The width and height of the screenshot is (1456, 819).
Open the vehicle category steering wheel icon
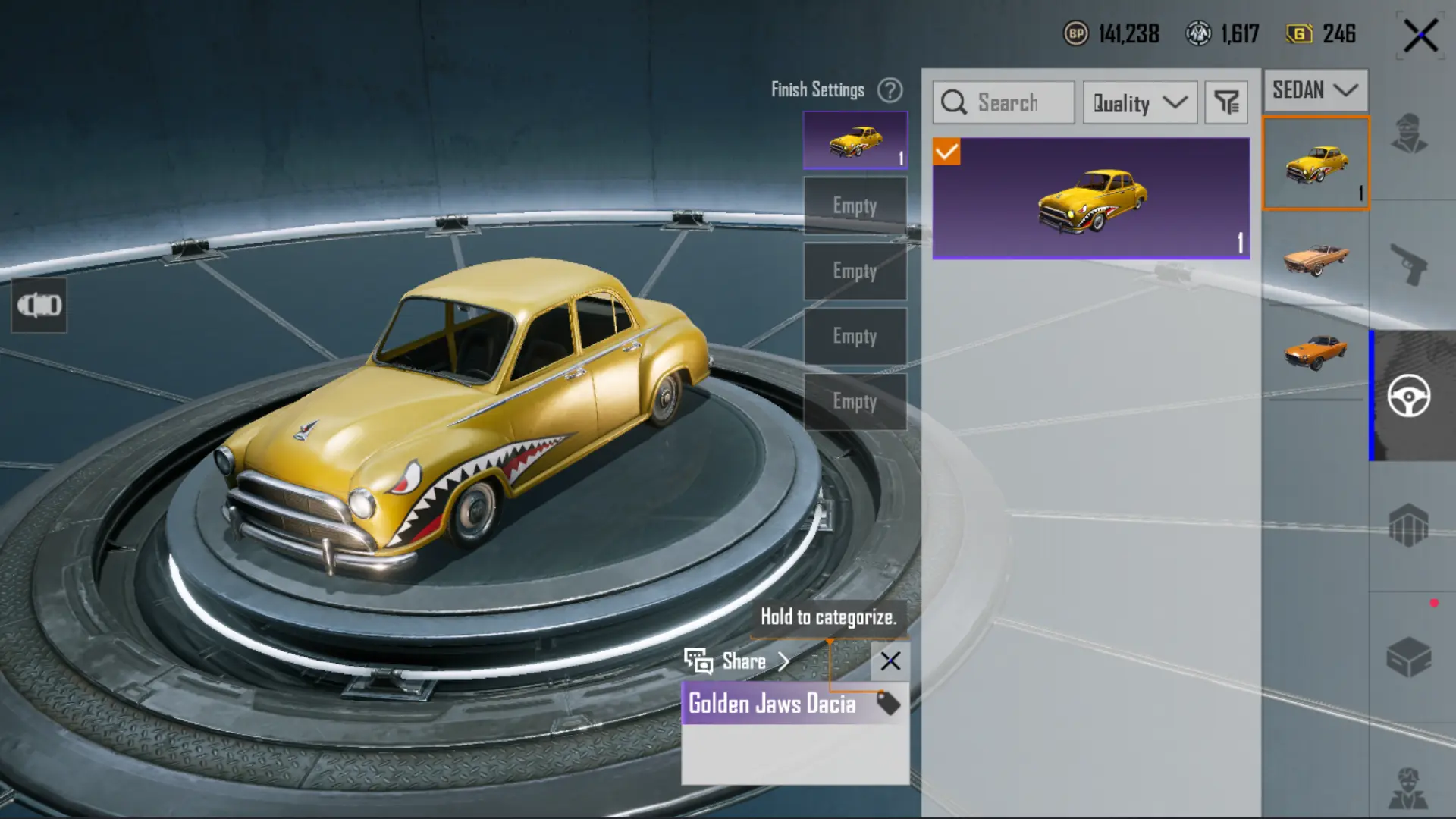click(x=1409, y=396)
